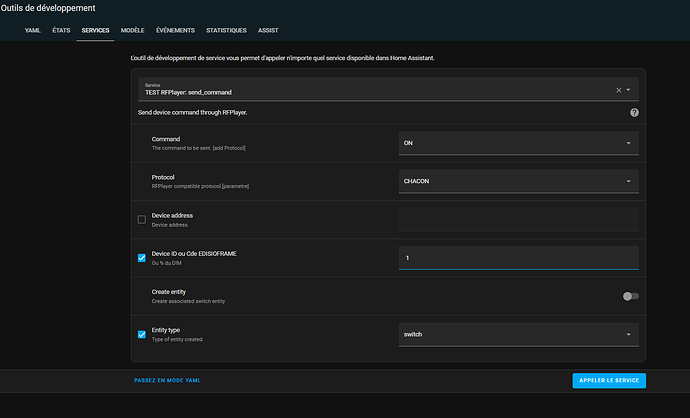690x418 pixels.
Task: Click the 'Ou % du DIM' description text
Action: [166, 263]
